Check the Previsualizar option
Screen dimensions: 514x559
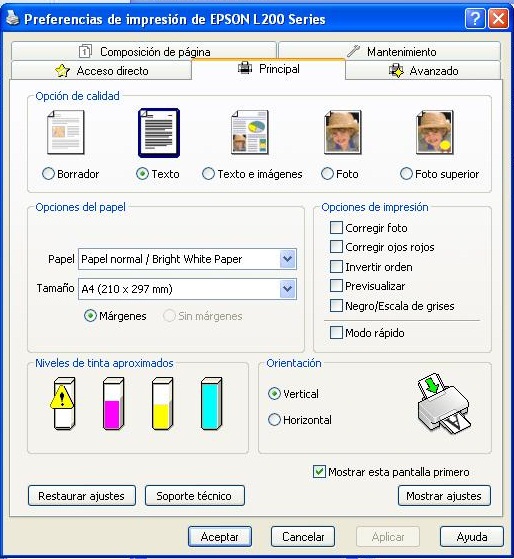click(x=336, y=286)
